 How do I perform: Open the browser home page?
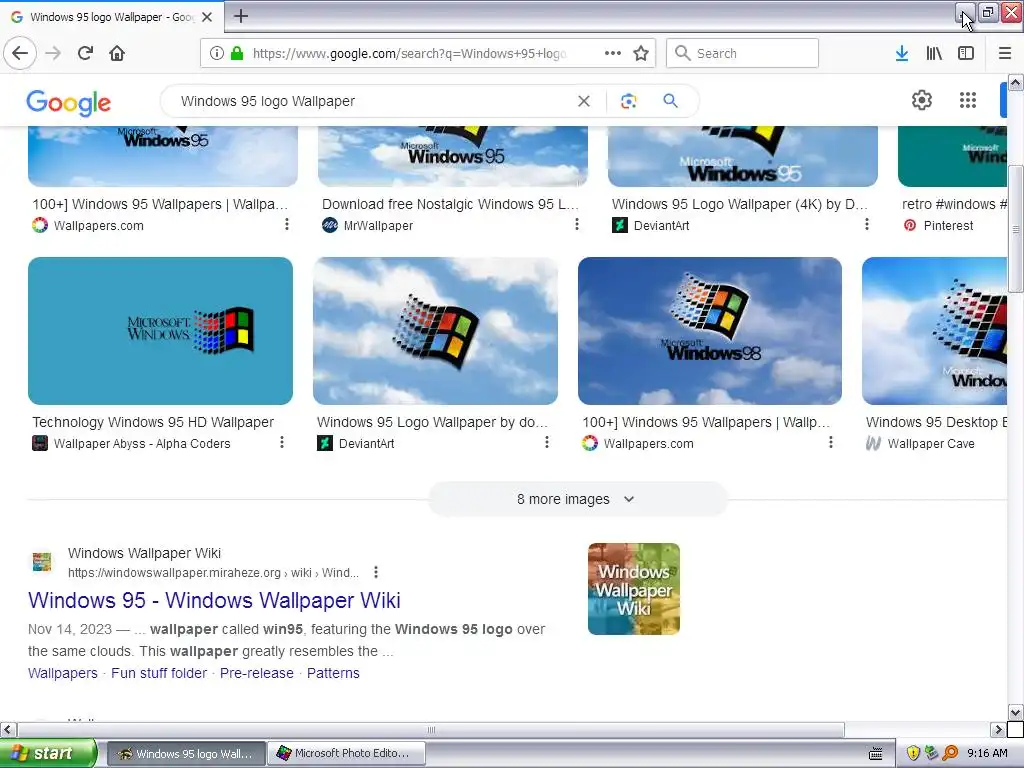coord(117,53)
